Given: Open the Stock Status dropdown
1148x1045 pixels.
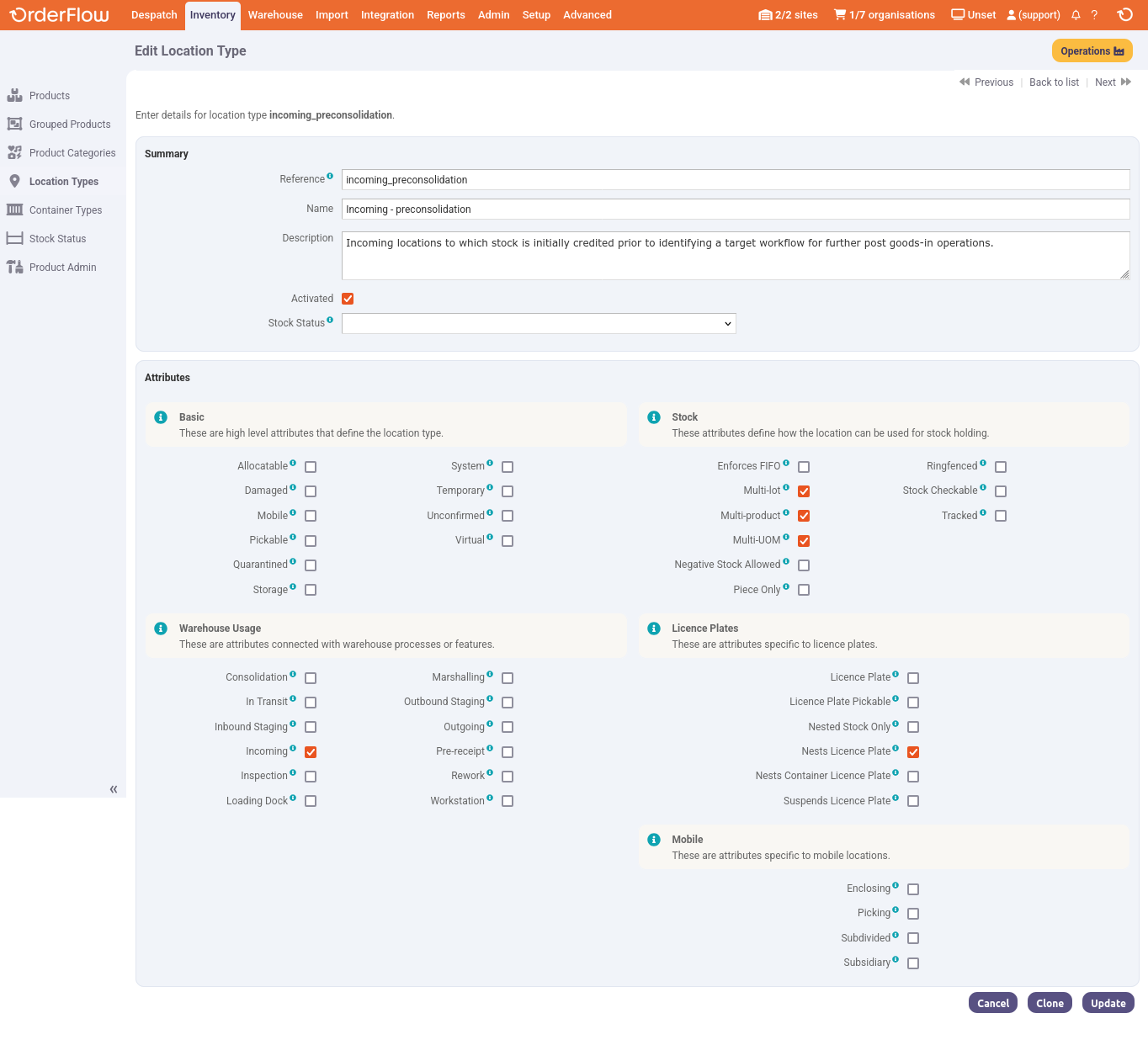Looking at the screenshot, I should (x=539, y=324).
